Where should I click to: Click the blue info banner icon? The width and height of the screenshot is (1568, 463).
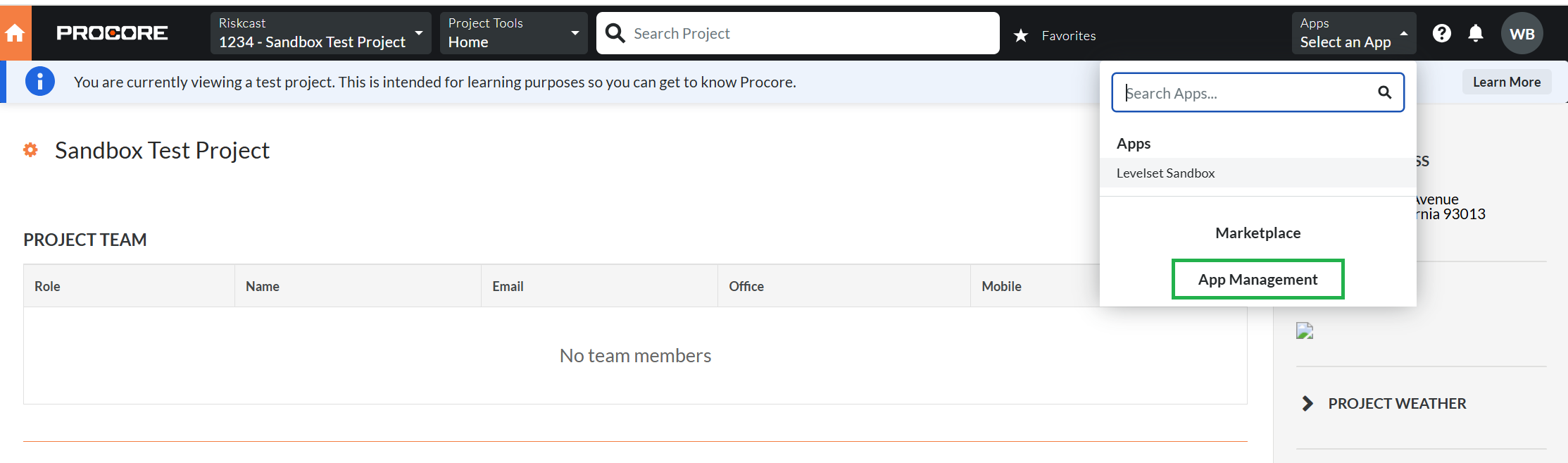tap(40, 82)
